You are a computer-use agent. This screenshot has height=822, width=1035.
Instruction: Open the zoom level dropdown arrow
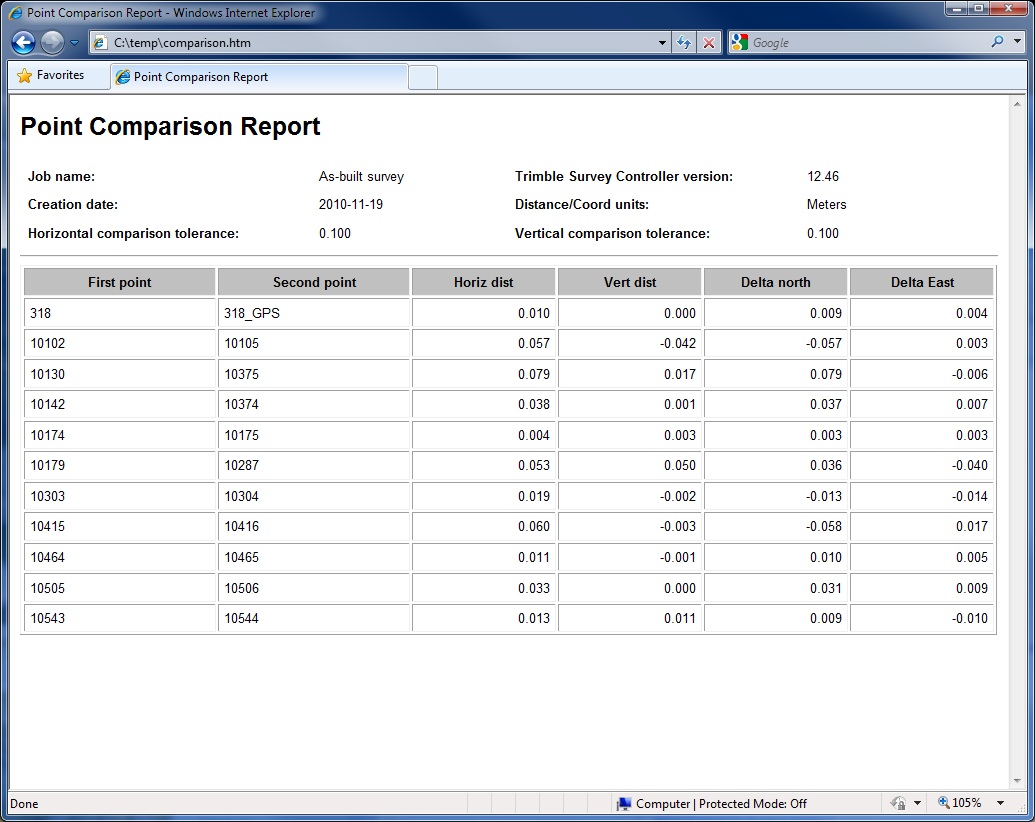tap(1000, 803)
